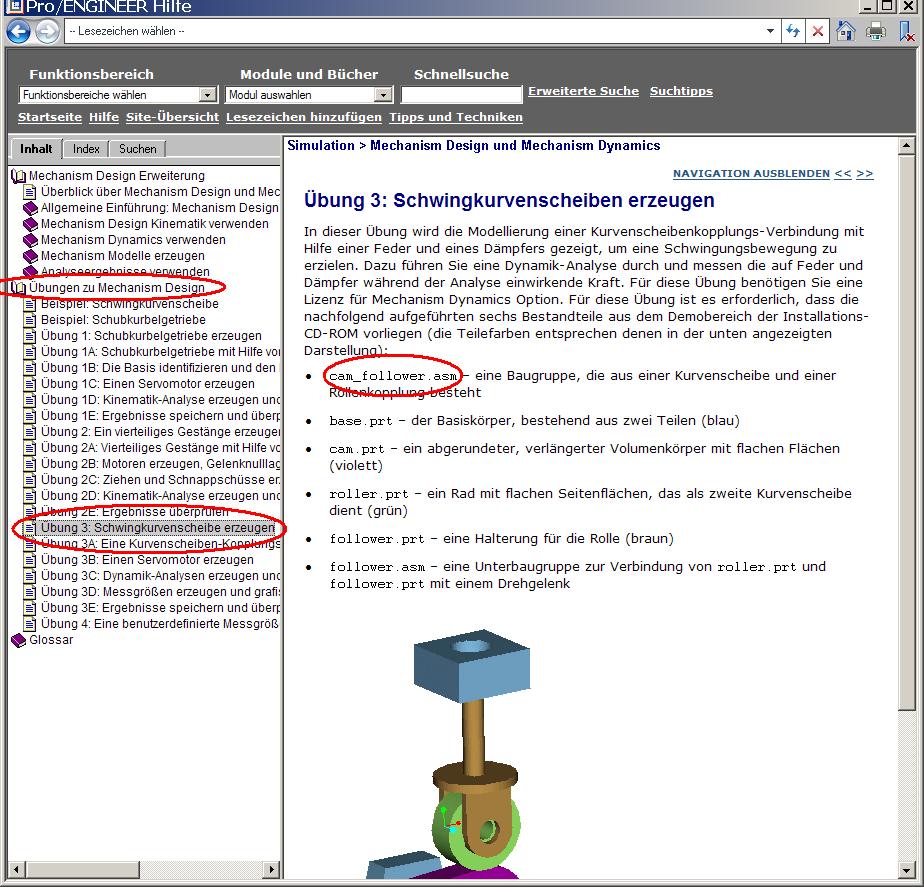Viewport: 924px width, 887px height.
Task: Click the content pane scroll up arrow
Action: (907, 146)
